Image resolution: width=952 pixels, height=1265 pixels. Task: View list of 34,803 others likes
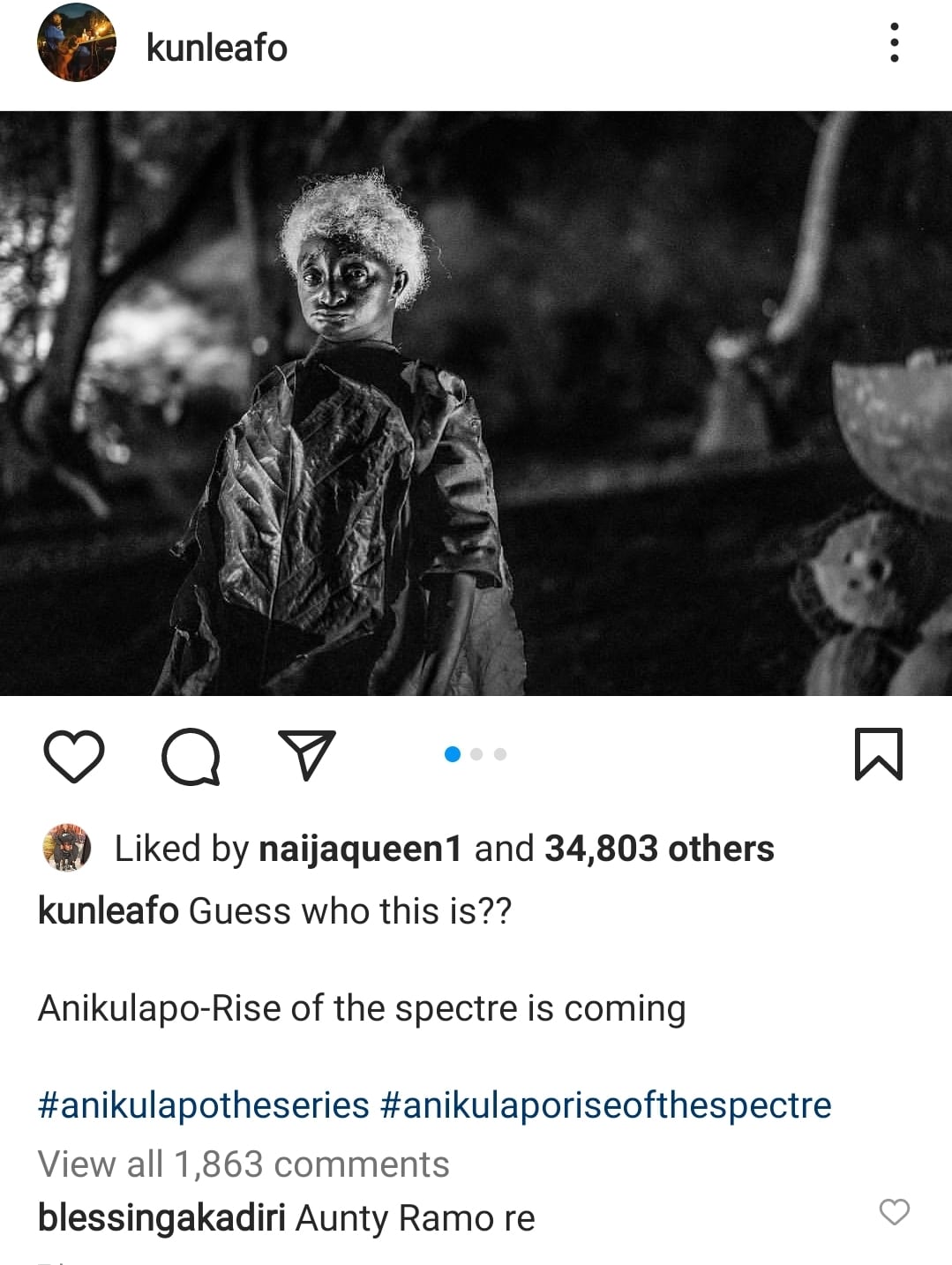tap(659, 849)
